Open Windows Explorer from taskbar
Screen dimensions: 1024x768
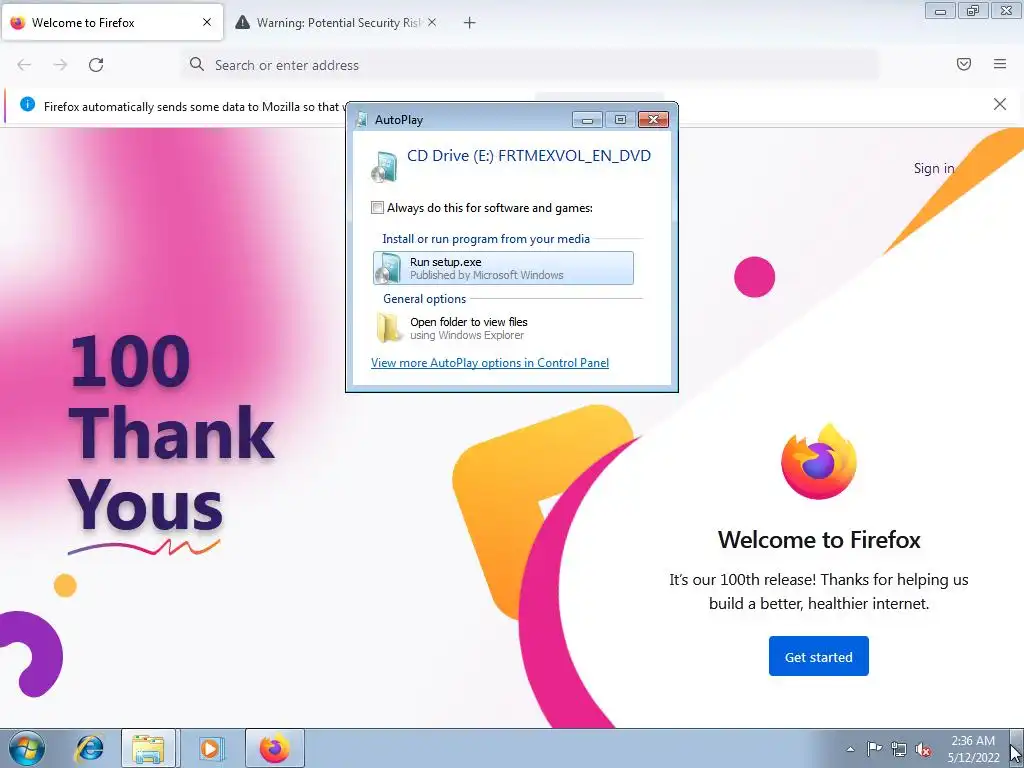tap(148, 748)
